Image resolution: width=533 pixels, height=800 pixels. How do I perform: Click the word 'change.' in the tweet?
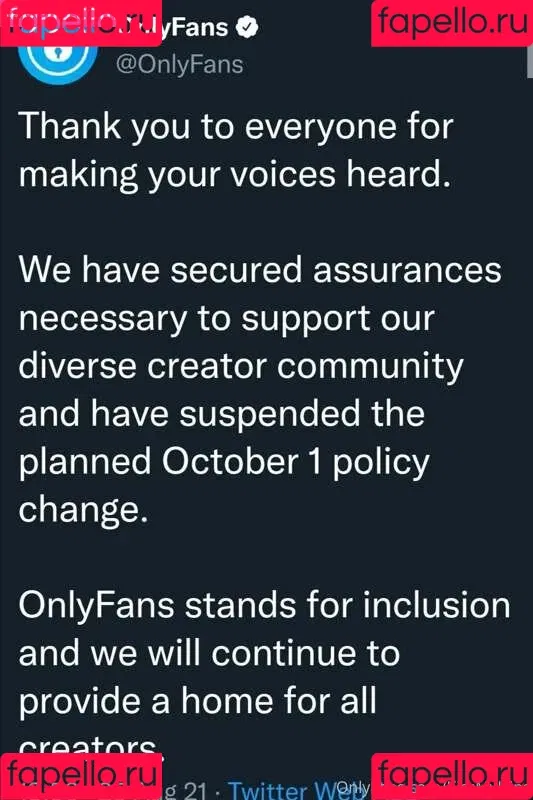pos(83,510)
